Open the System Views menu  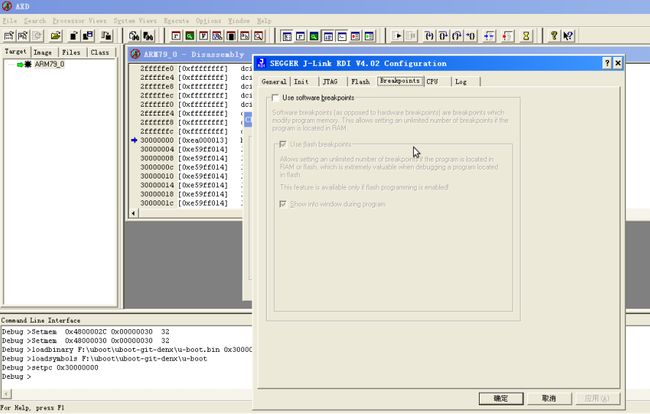(x=135, y=20)
